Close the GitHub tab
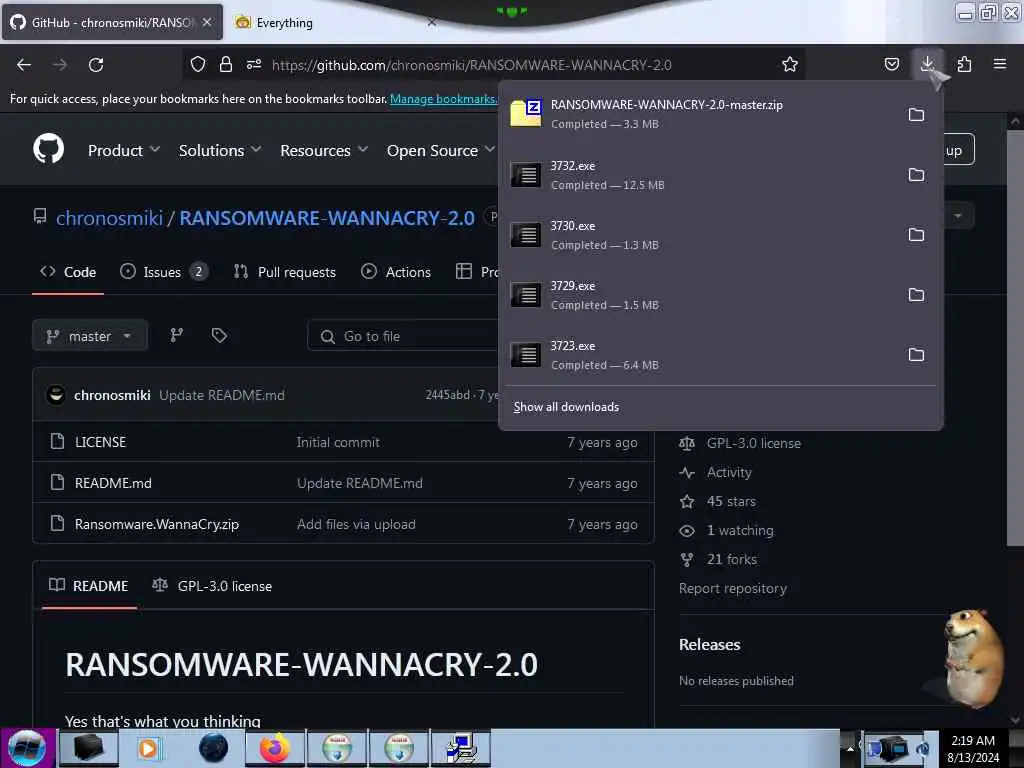Image resolution: width=1024 pixels, height=768 pixels. click(x=207, y=22)
